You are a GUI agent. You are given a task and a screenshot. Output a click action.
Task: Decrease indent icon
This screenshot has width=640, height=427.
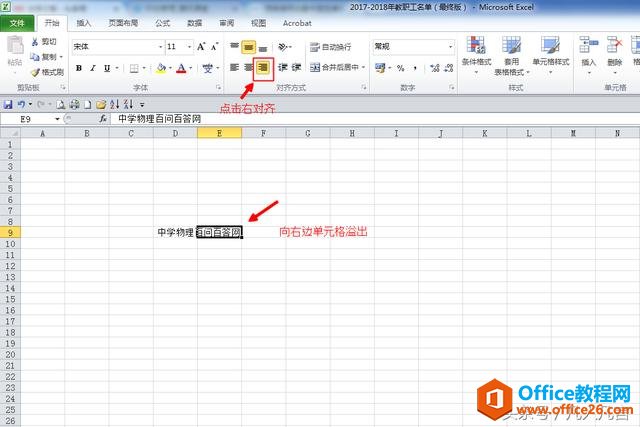pyautogui.click(x=282, y=67)
